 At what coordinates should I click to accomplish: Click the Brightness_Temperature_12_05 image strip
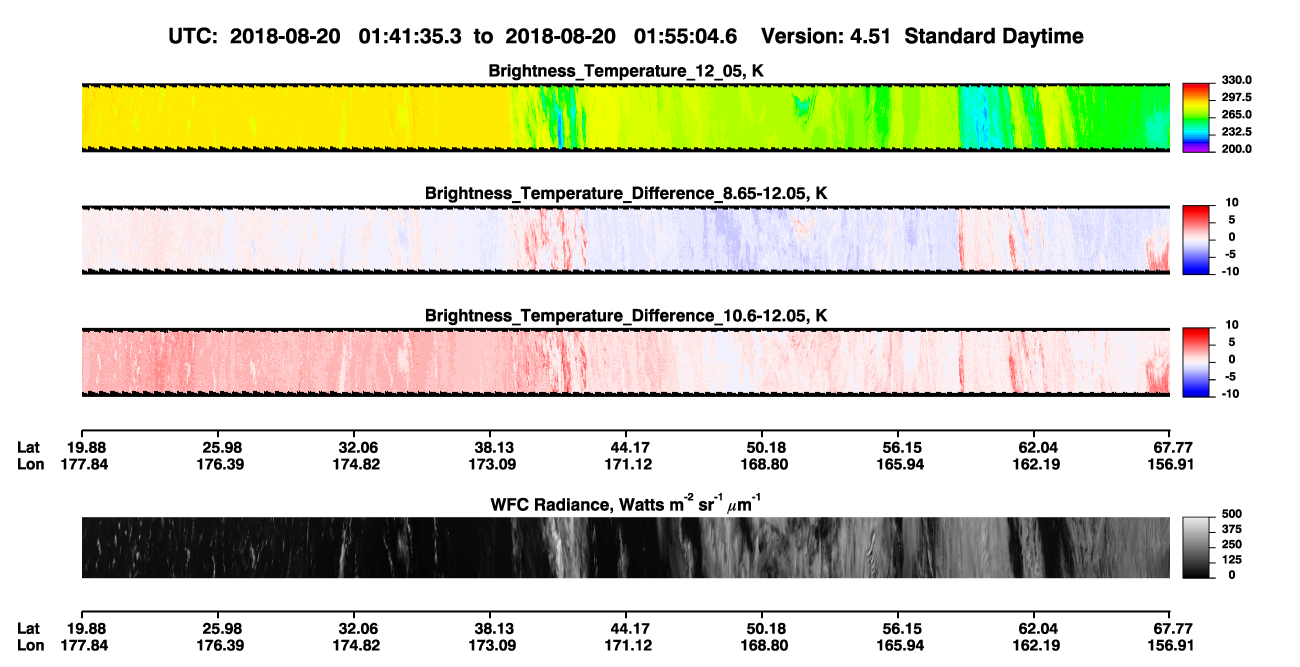(625, 118)
